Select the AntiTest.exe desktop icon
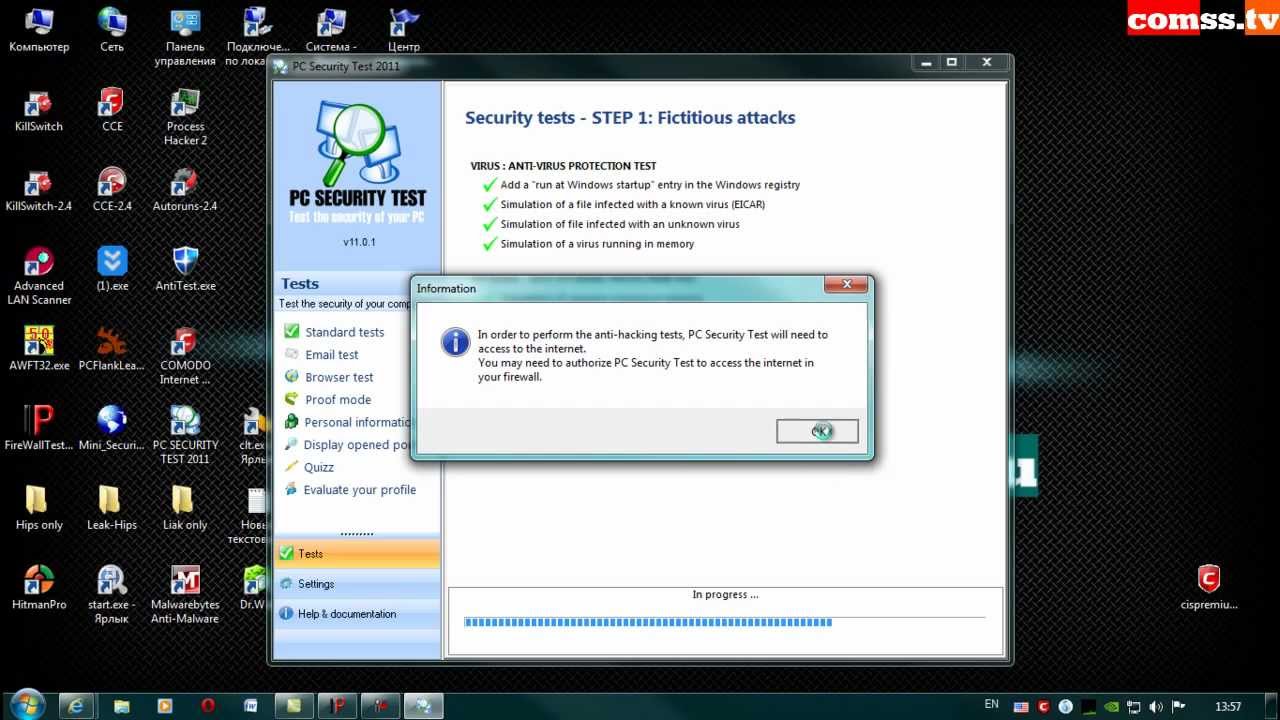The height and width of the screenshot is (720, 1280). click(x=185, y=269)
